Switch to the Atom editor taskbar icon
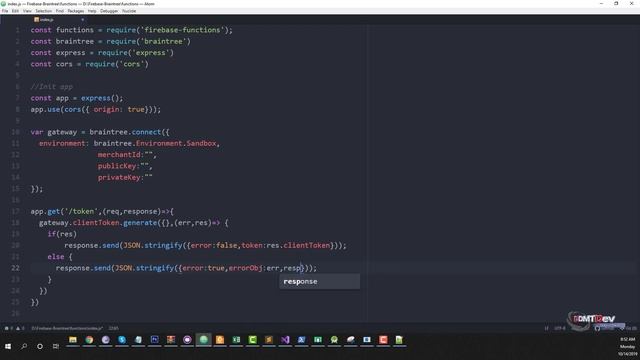The height and width of the screenshot is (360, 640). click(x=203, y=340)
